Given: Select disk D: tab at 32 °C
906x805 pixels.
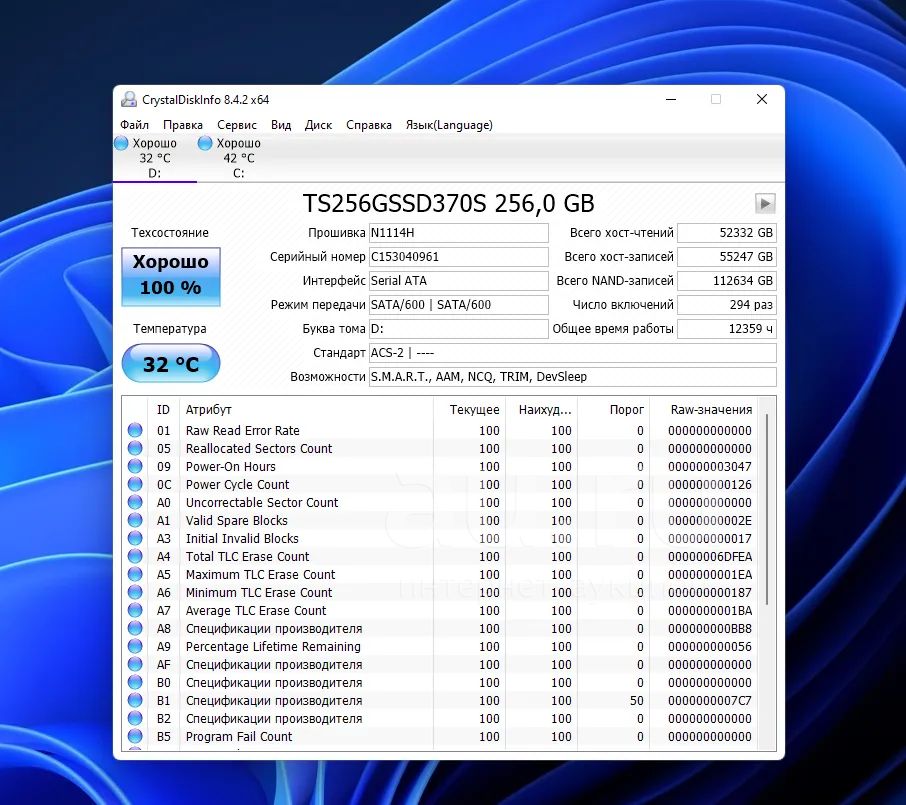Looking at the screenshot, I should coord(154,158).
